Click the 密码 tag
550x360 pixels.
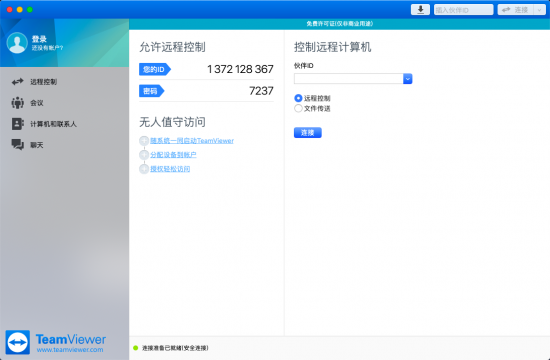[x=152, y=91]
